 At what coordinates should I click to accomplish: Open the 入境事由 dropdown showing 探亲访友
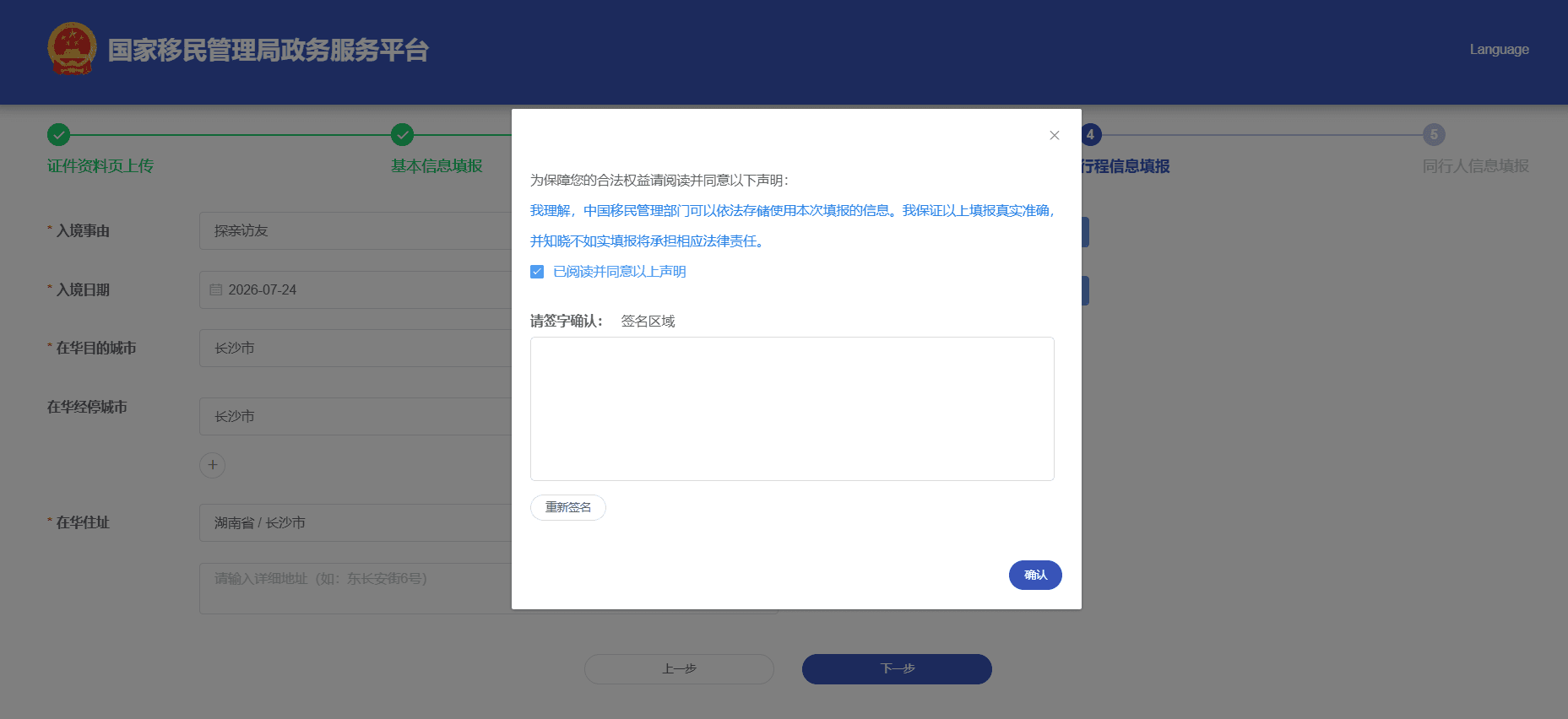coord(355,230)
